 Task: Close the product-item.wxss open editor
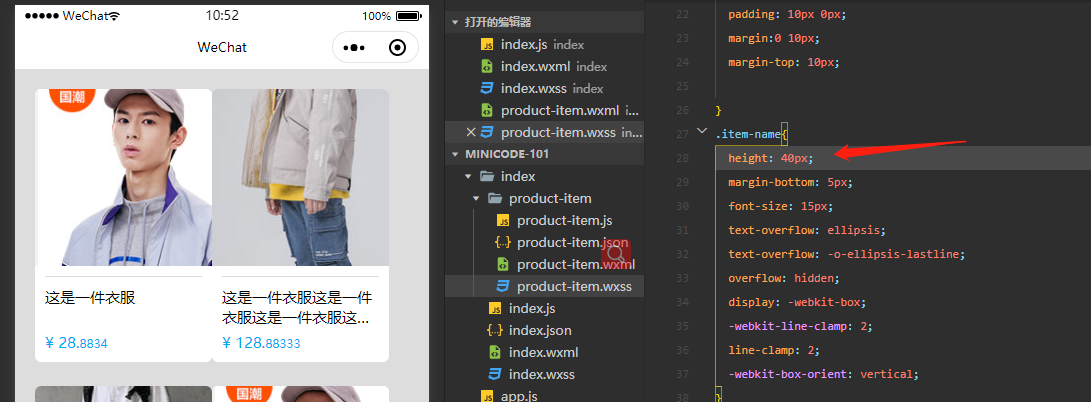tap(470, 132)
